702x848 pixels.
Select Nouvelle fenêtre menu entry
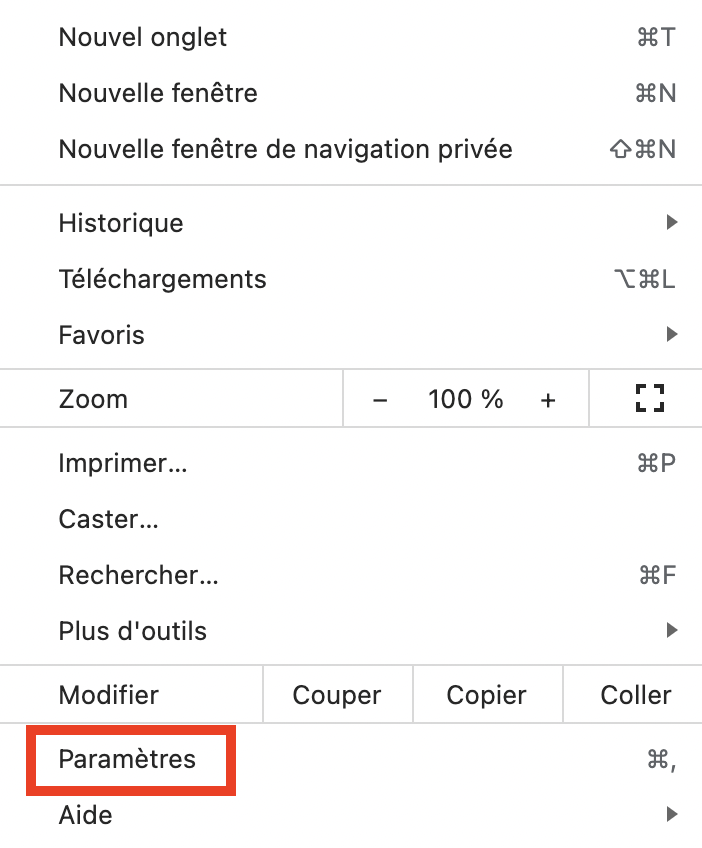(x=351, y=94)
